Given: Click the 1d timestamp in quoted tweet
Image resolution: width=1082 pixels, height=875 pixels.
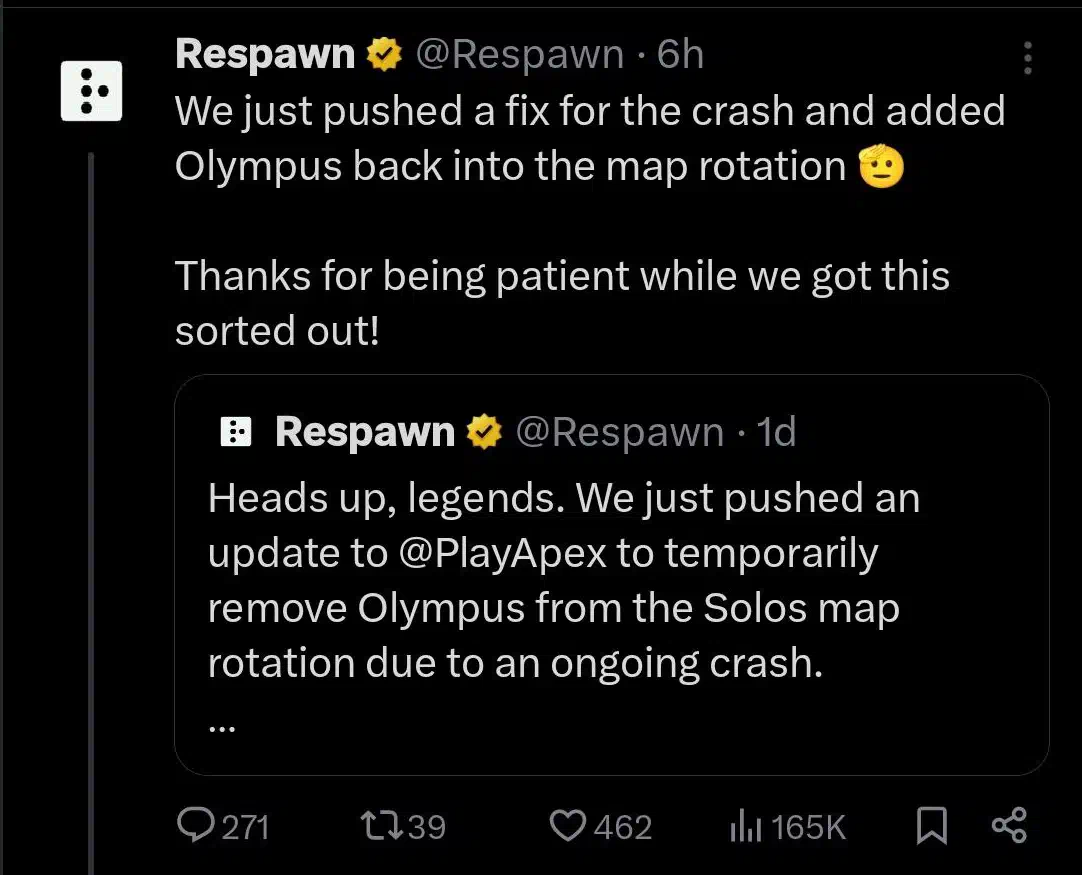Looking at the screenshot, I should [x=776, y=432].
